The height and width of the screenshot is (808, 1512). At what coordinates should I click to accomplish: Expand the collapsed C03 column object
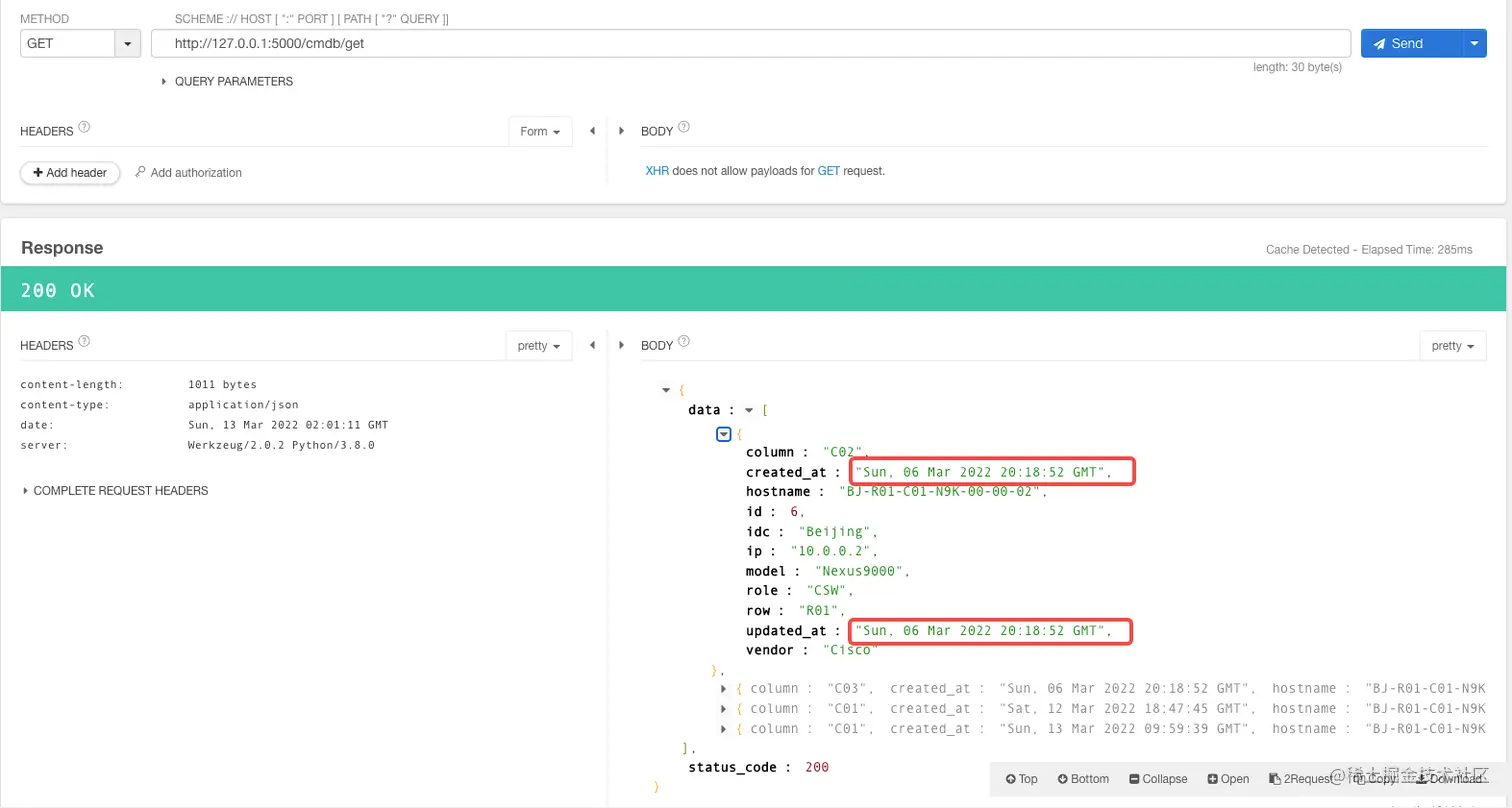[724, 688]
